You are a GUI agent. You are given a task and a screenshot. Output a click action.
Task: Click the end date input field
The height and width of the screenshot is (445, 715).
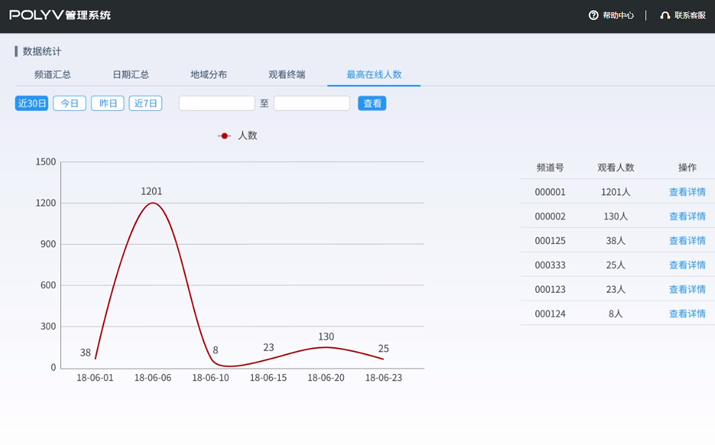[312, 103]
